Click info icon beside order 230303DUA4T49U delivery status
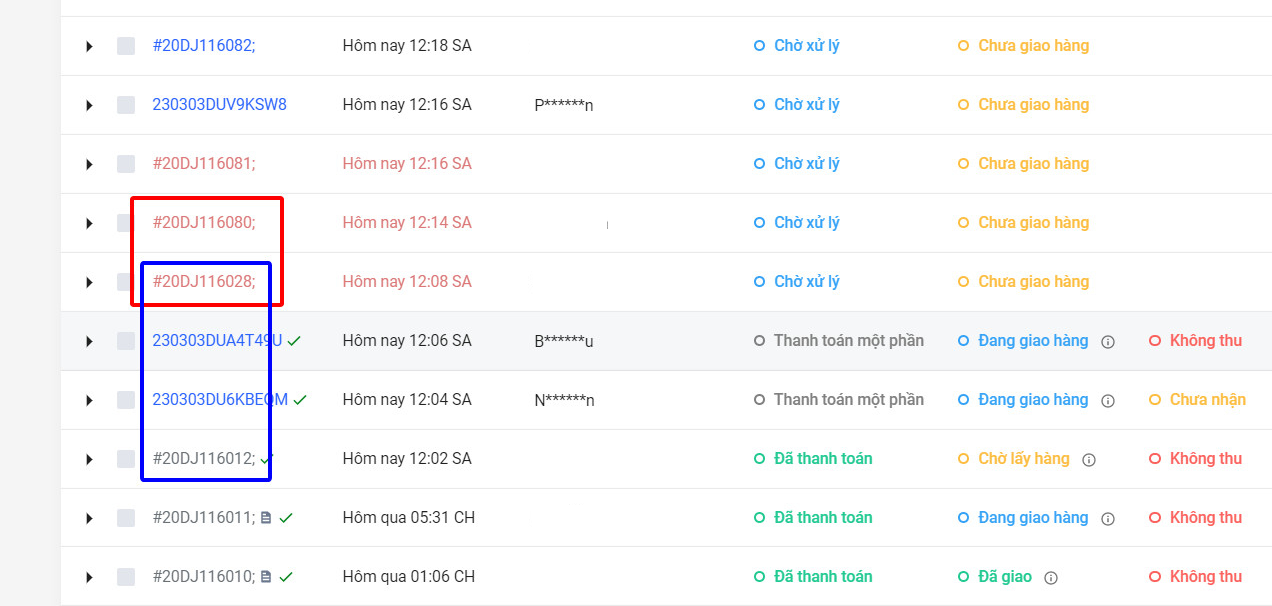1272x606 pixels. pyautogui.click(x=1108, y=342)
